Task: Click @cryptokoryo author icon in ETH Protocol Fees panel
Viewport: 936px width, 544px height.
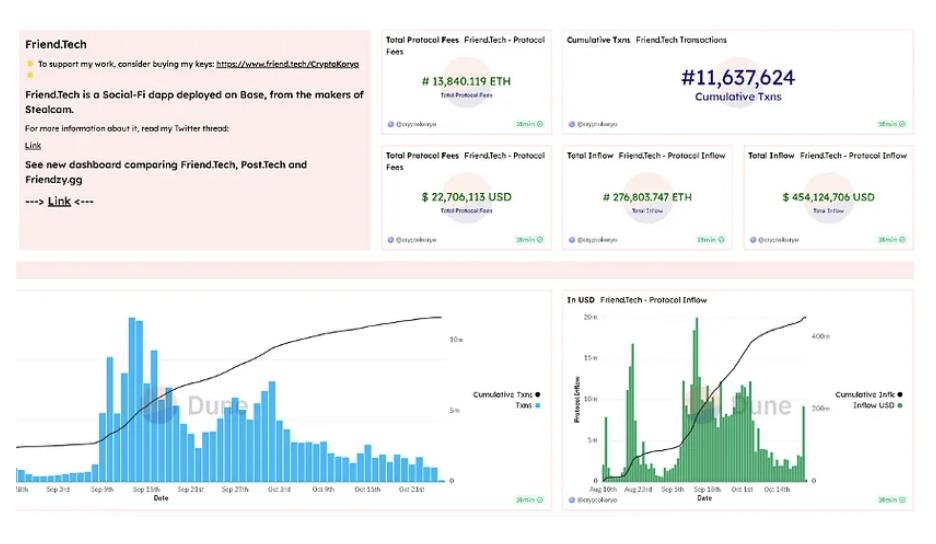Action: coord(390,125)
